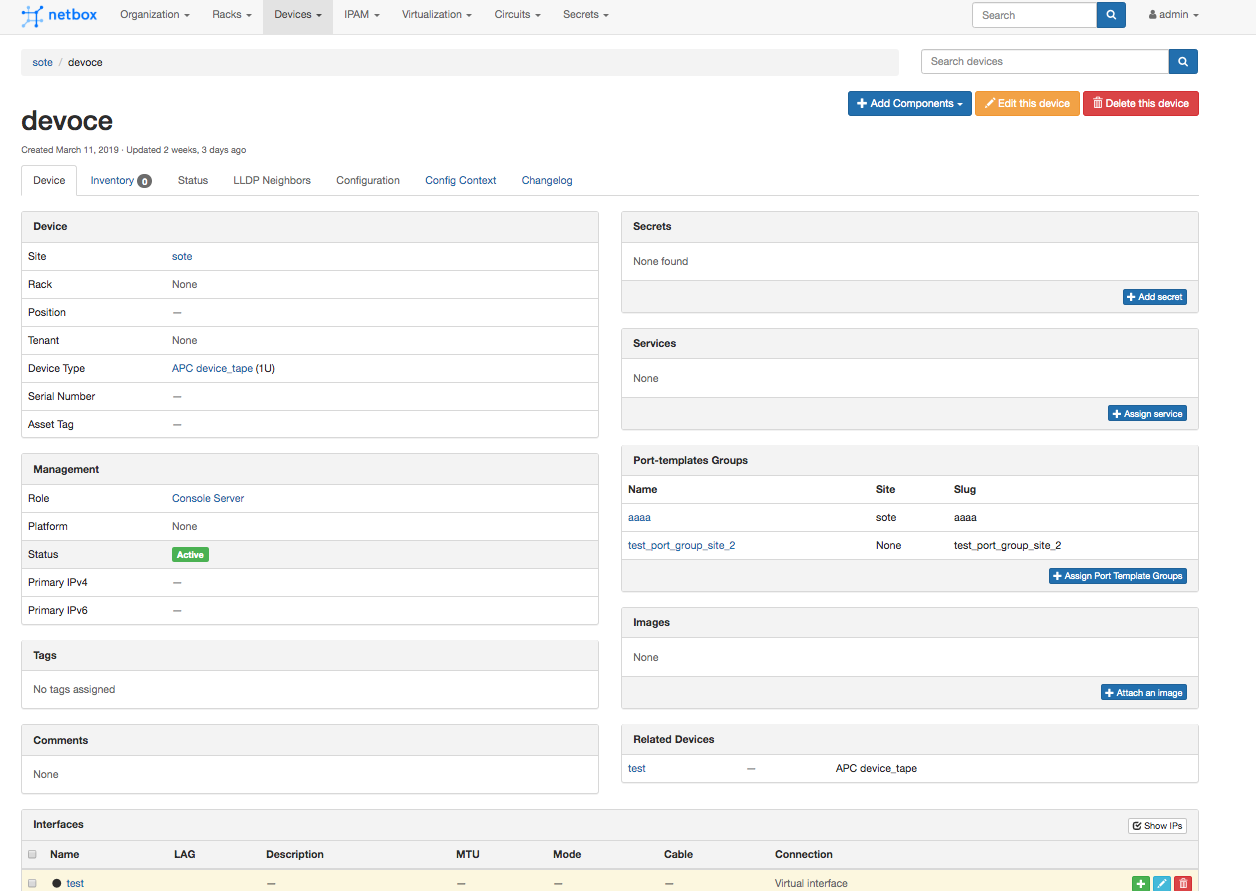Click the orange Edit this device button

pyautogui.click(x=1027, y=104)
